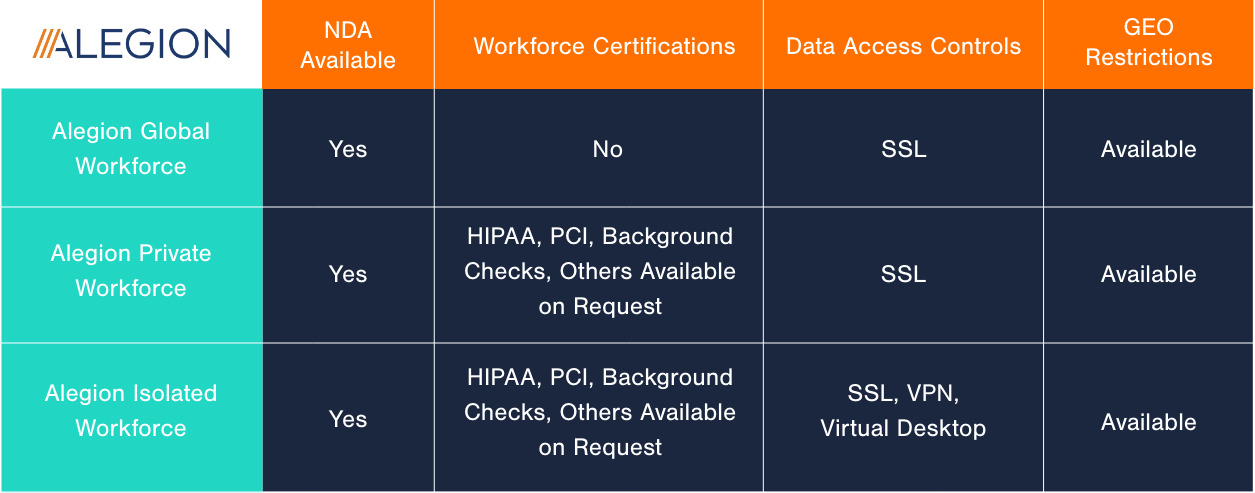
Task: Select the Alegion Global Workforce row label
Action: coord(131,148)
